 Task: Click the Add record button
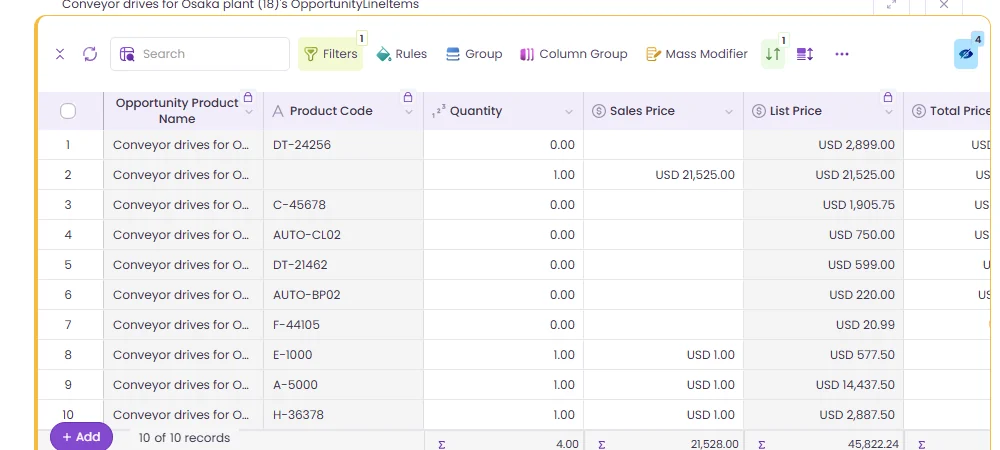[x=82, y=437]
